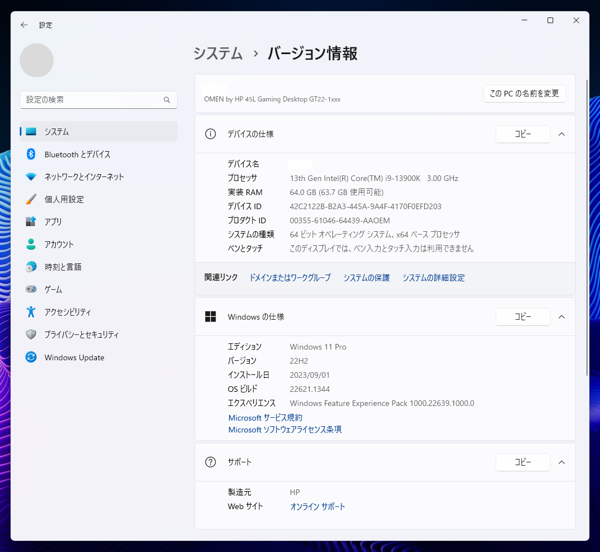This screenshot has height=552, width=600.
Task: Click the バージョン value 22H2
Action: coord(299,361)
